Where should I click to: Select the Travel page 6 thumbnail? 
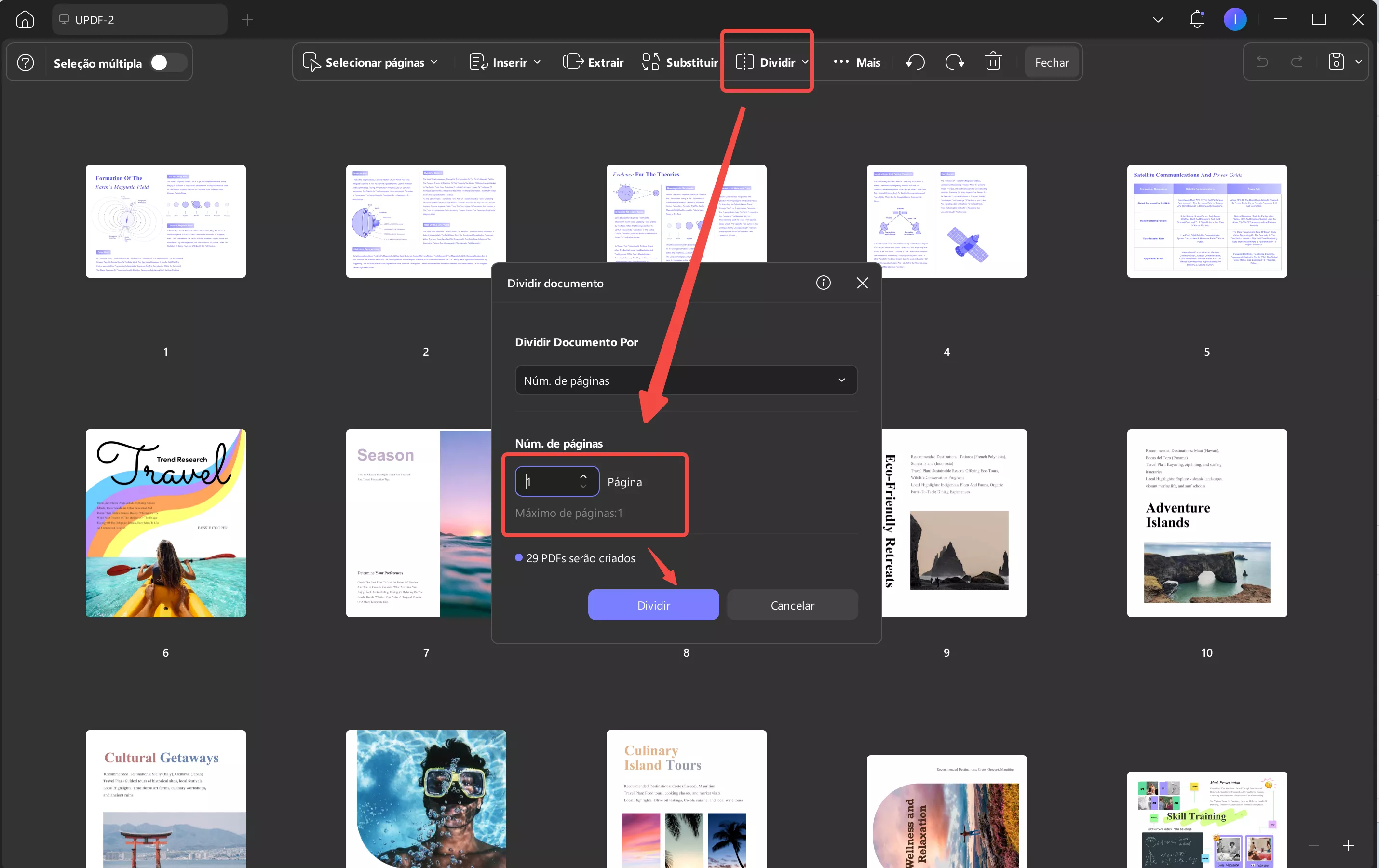pyautogui.click(x=165, y=523)
